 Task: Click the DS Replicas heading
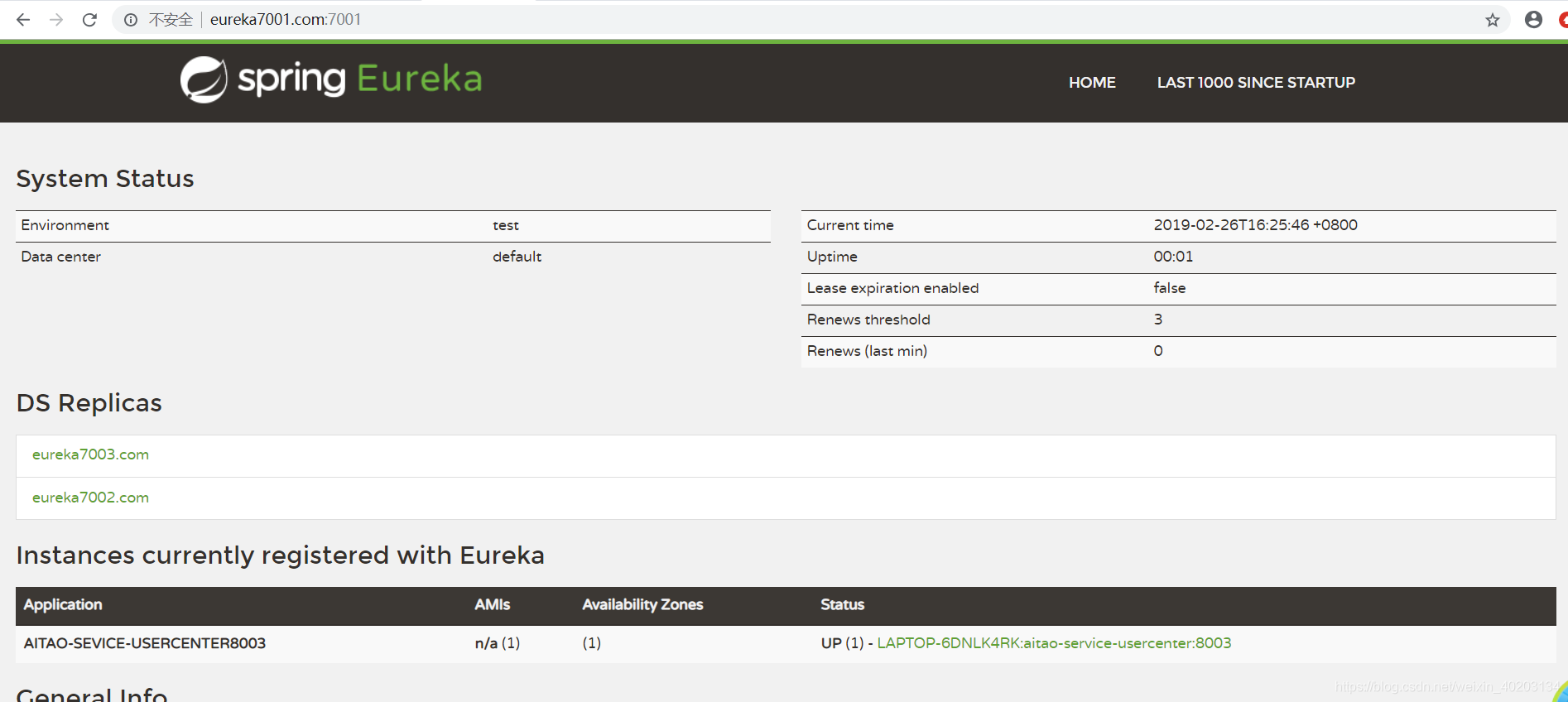(x=89, y=403)
